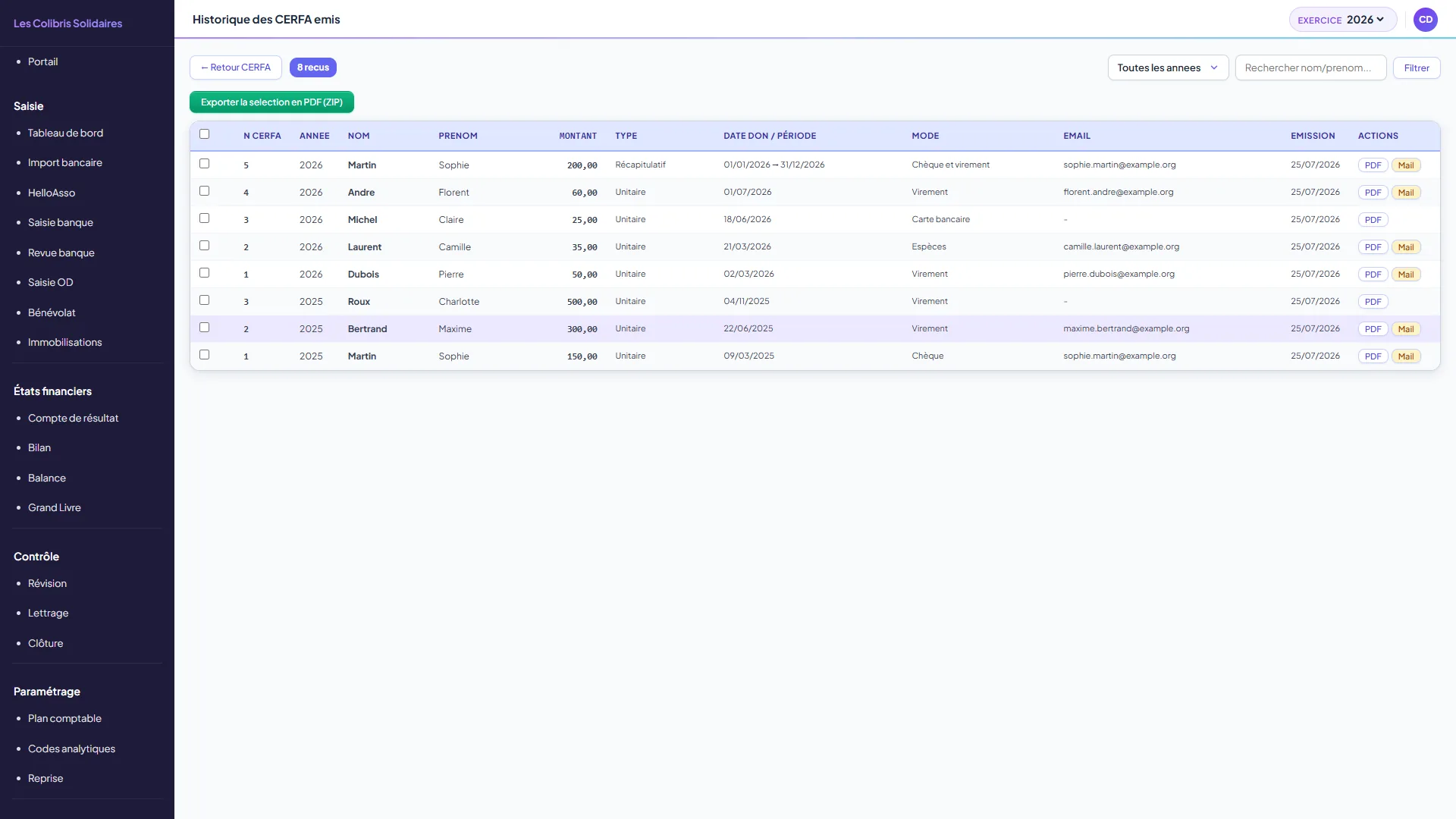The height and width of the screenshot is (819, 1456).
Task: Click the 8 recus badge
Action: coord(313,67)
